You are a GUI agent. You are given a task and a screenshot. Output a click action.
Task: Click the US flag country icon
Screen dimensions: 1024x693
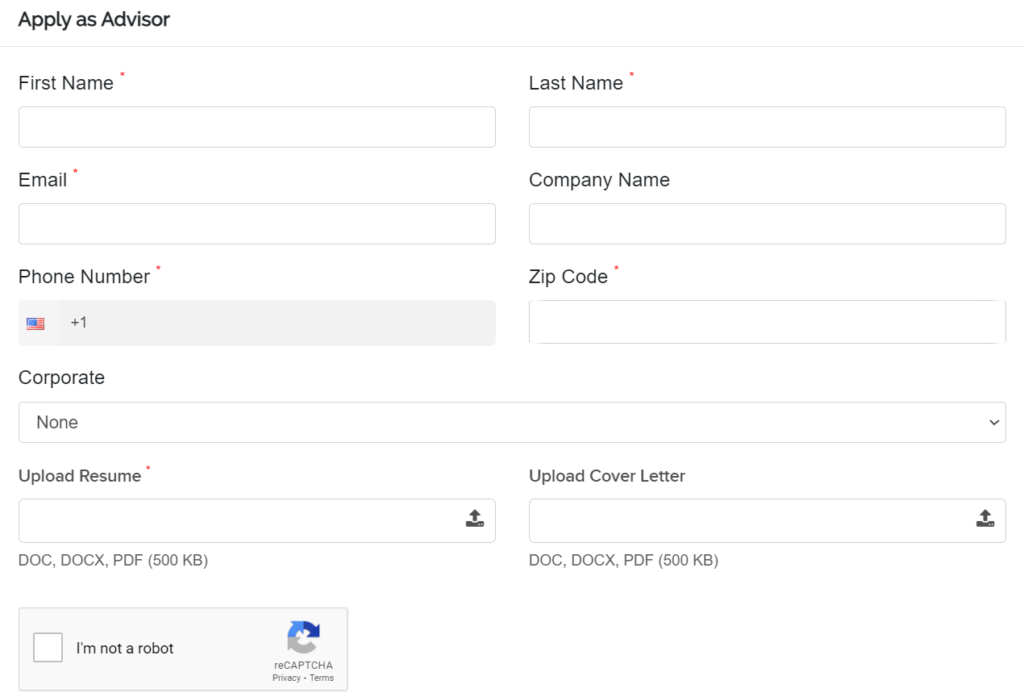point(36,323)
